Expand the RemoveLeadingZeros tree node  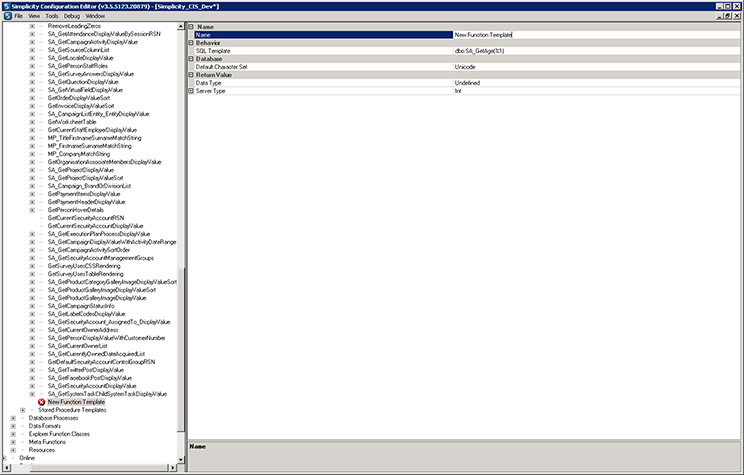coord(32,26)
